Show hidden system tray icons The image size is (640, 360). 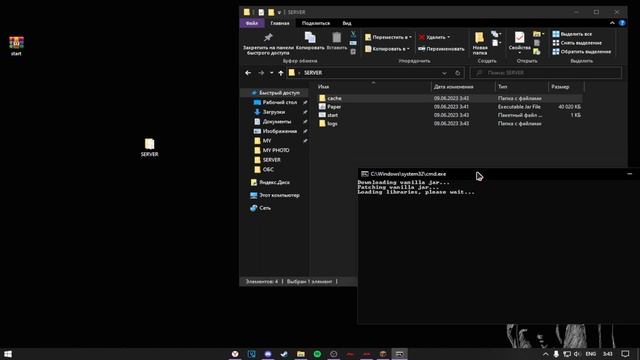545,353
